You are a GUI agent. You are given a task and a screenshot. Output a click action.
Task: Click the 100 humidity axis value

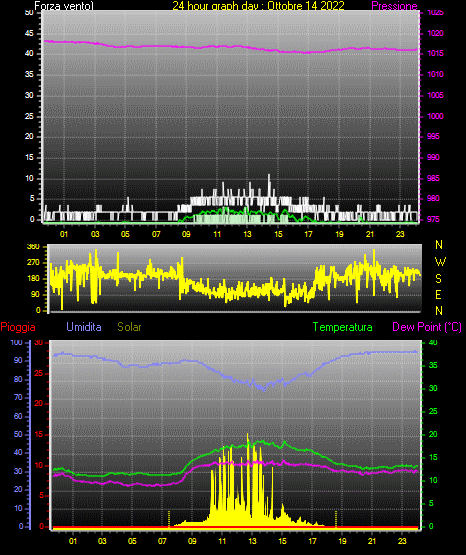click(x=16, y=343)
